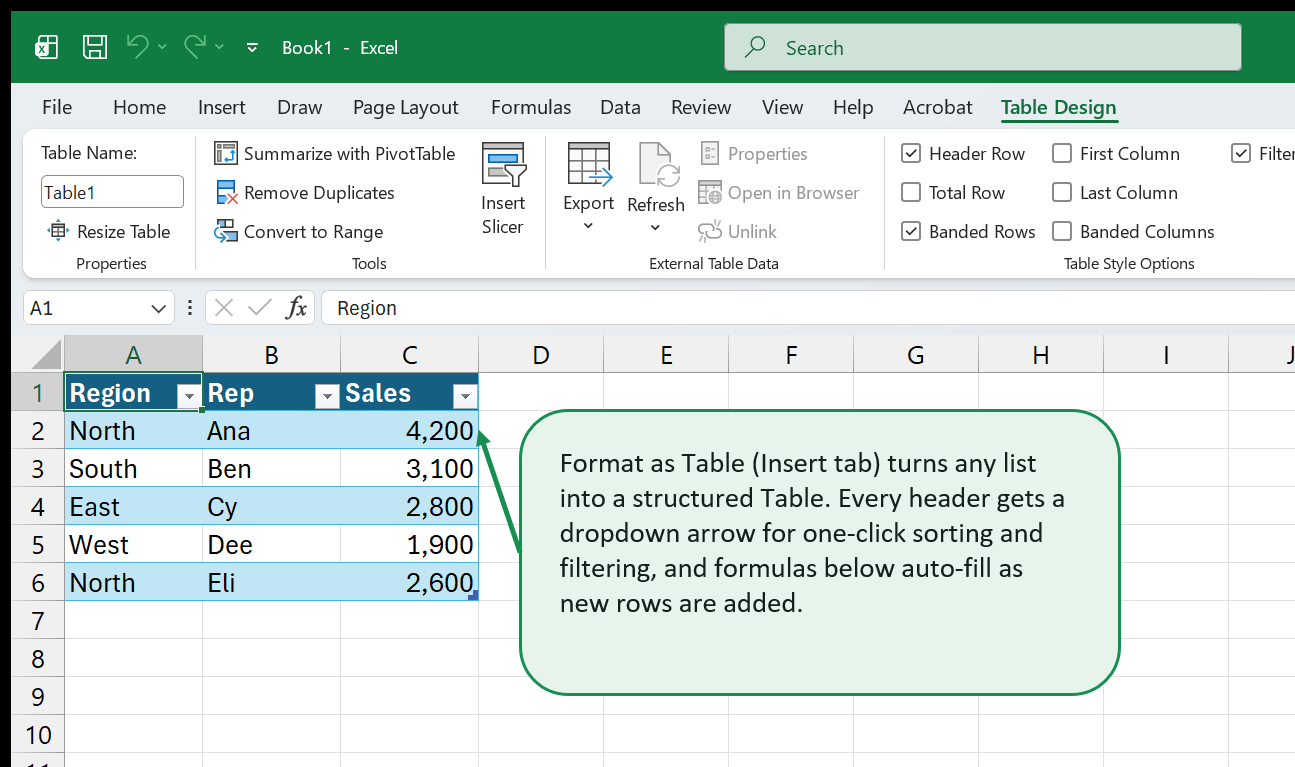Switch to the View tab

[x=782, y=107]
